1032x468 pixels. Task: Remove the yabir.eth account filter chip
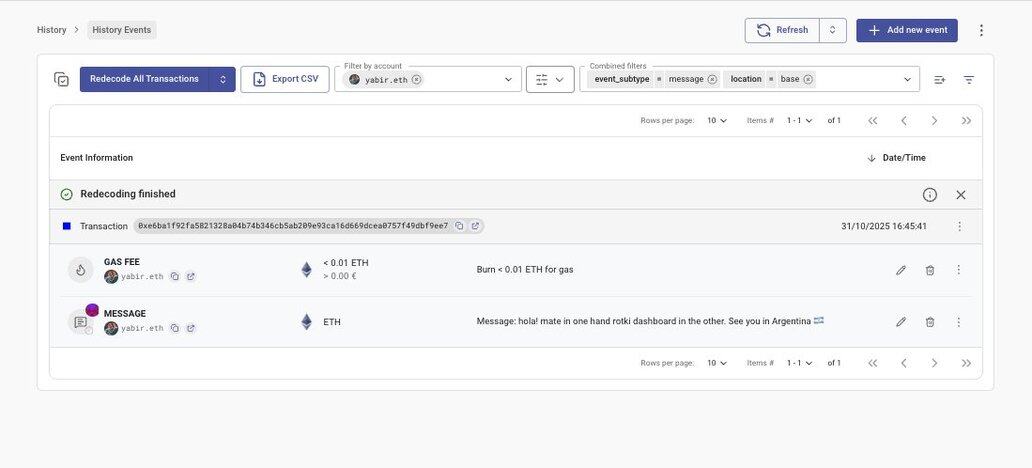(416, 80)
